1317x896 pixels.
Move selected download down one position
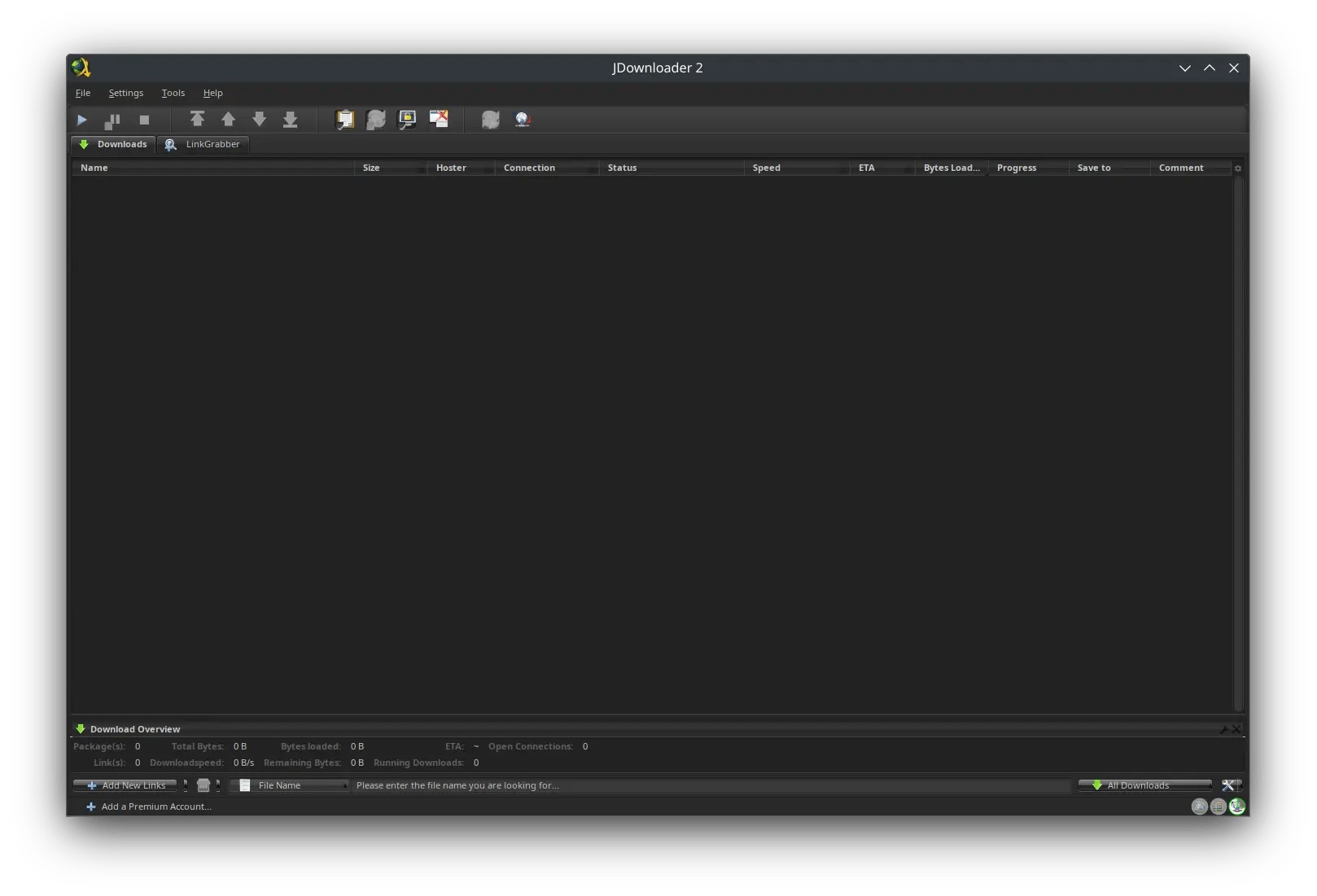[259, 119]
